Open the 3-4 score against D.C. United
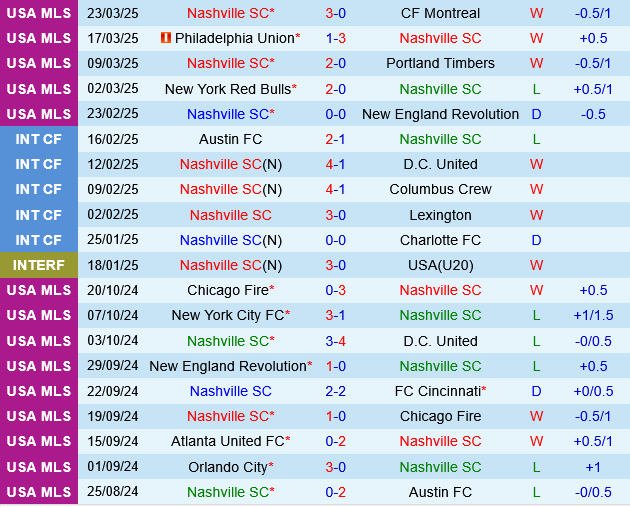The height and width of the screenshot is (507, 630). coord(335,341)
